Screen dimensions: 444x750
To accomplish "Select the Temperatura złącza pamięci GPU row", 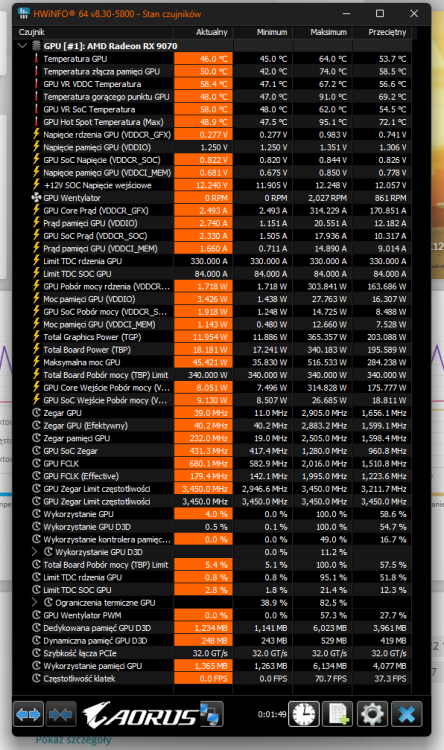I will (214, 71).
